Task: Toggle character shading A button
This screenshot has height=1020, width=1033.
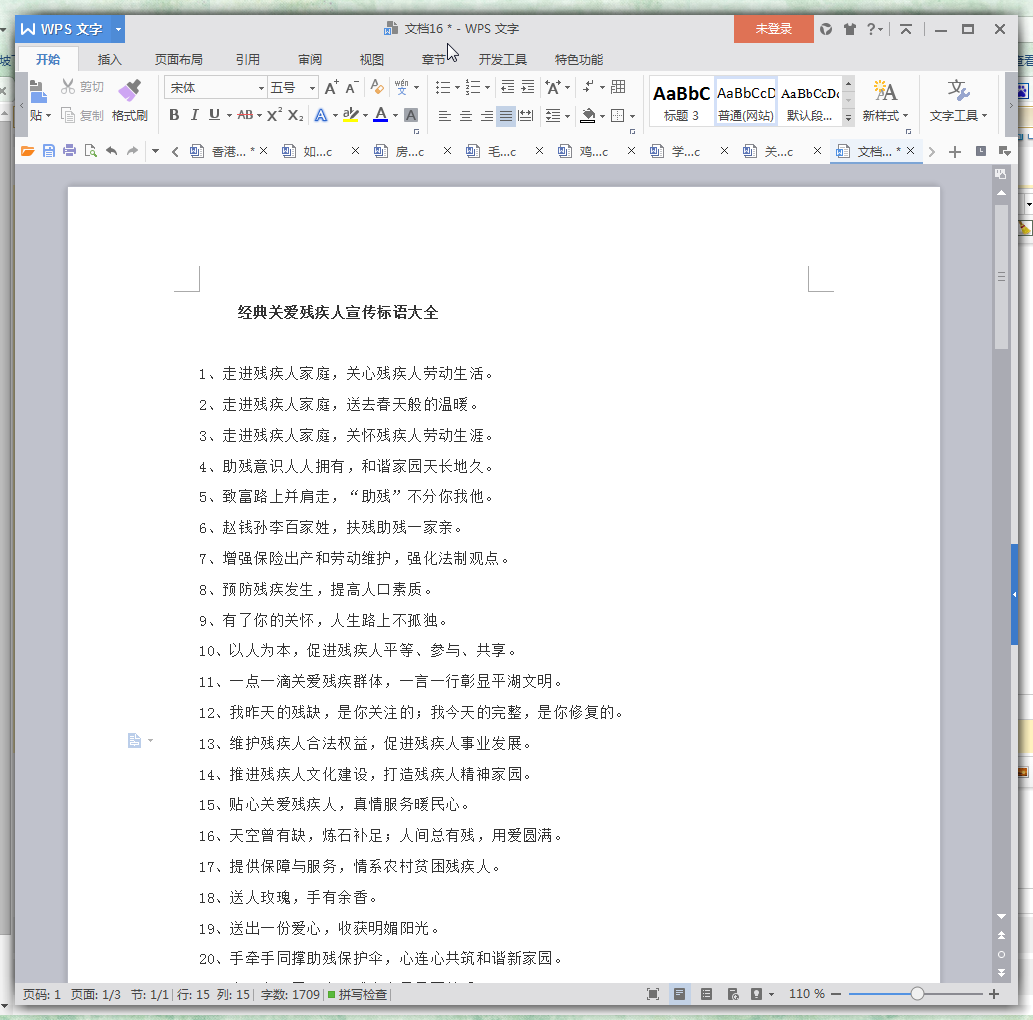Action: 410,115
